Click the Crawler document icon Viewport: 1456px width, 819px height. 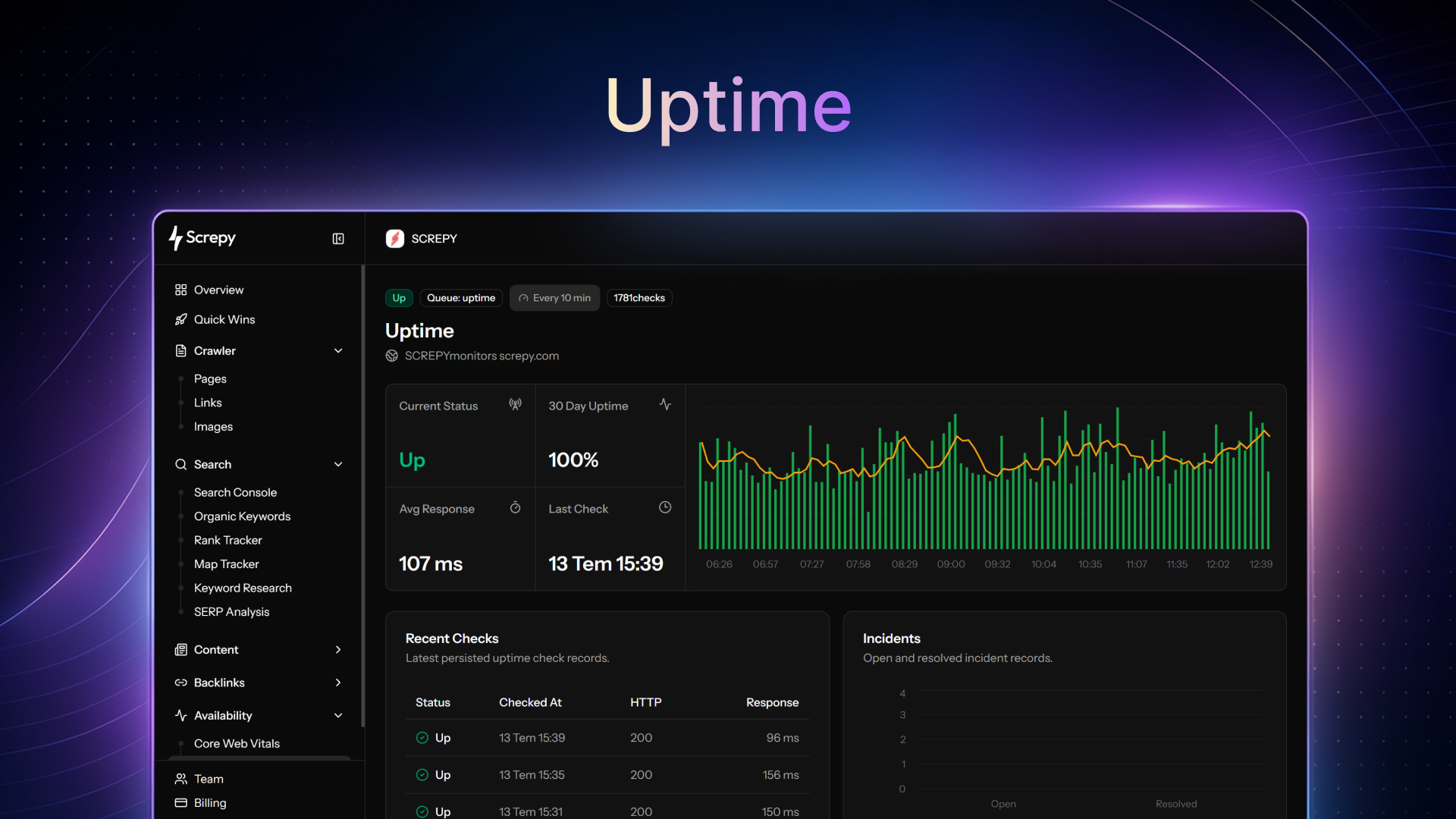[x=180, y=350]
